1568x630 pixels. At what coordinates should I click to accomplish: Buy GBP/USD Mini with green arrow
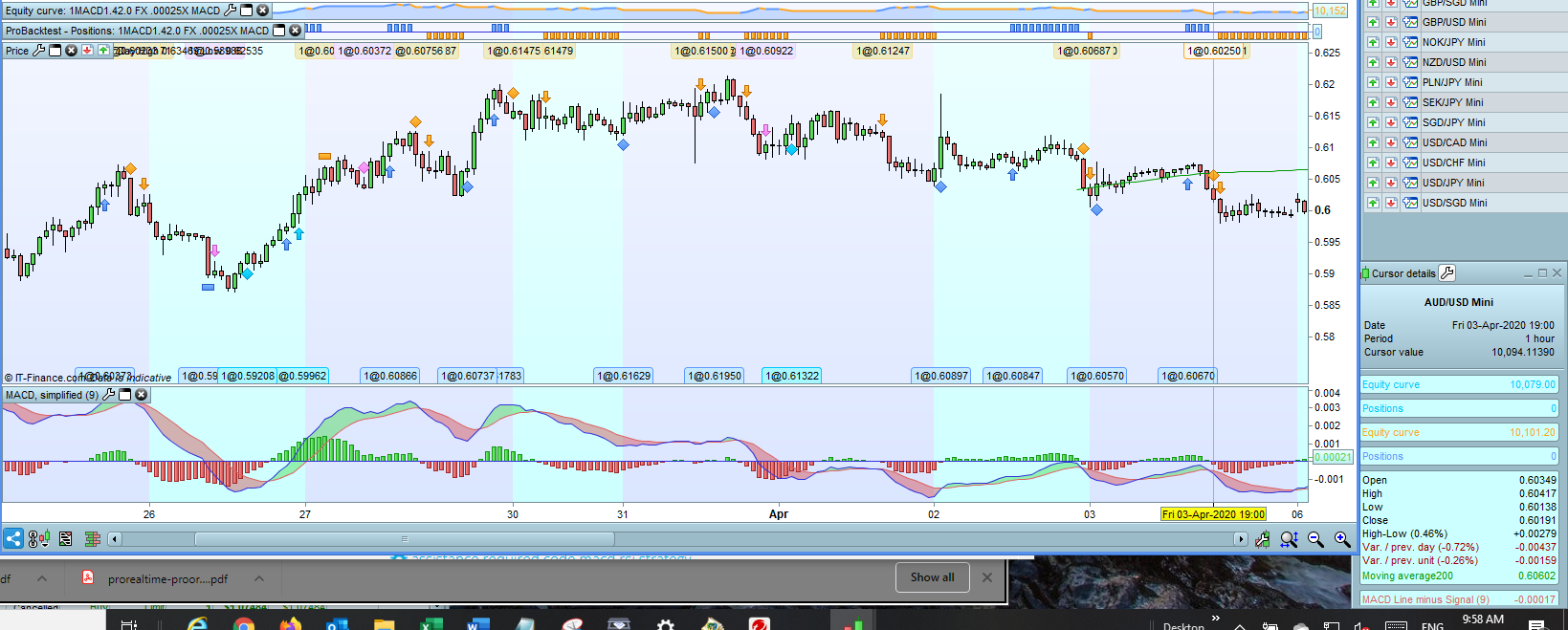[x=1373, y=22]
